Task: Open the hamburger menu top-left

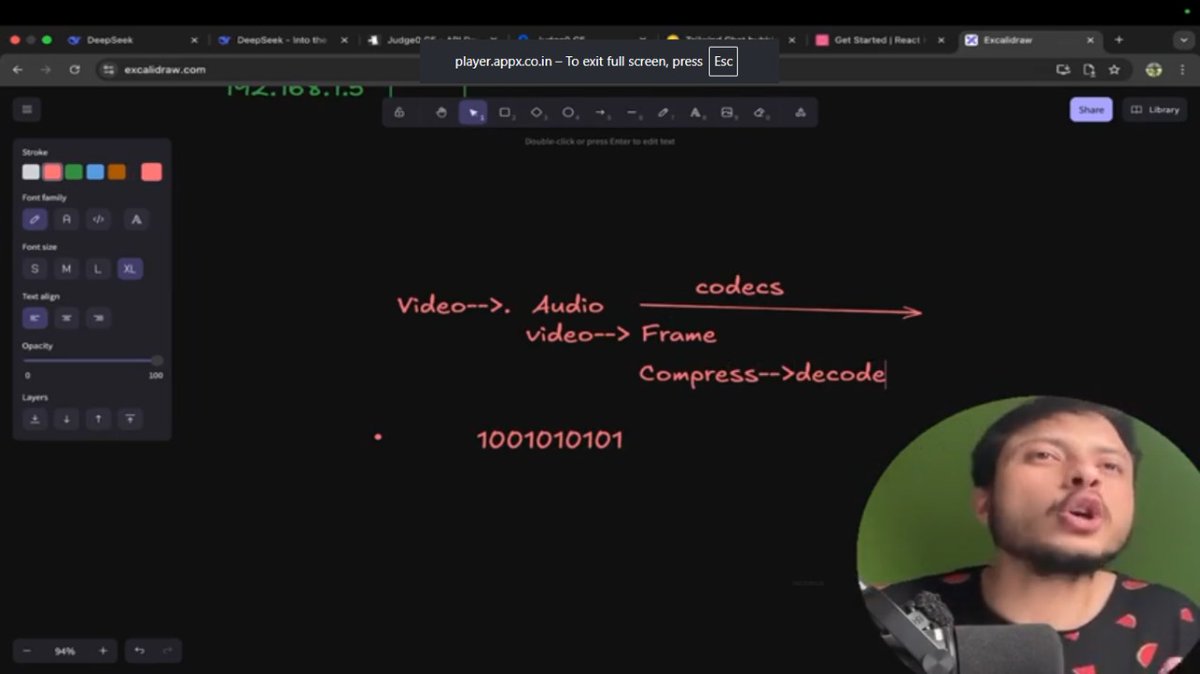Action: [x=27, y=109]
